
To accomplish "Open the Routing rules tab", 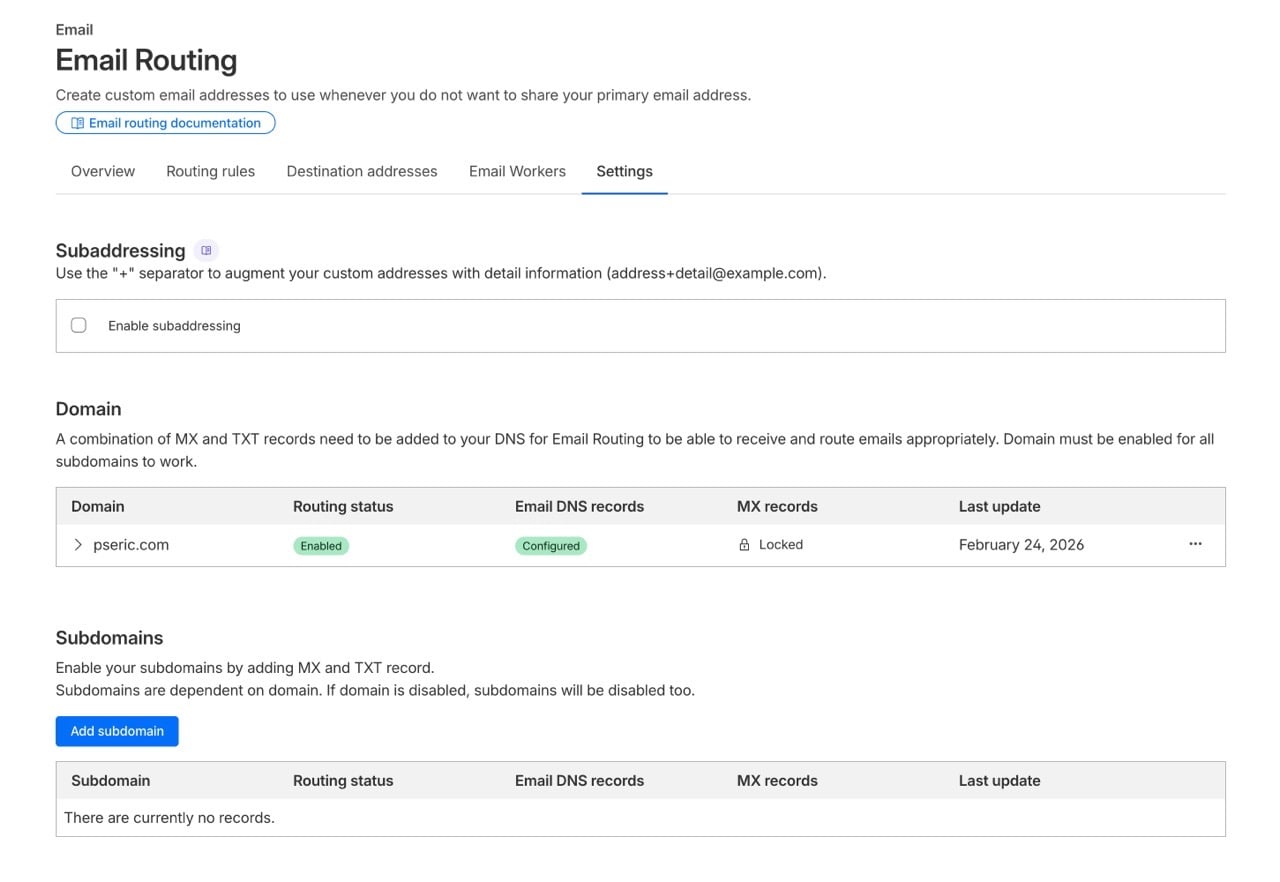I will pos(210,171).
